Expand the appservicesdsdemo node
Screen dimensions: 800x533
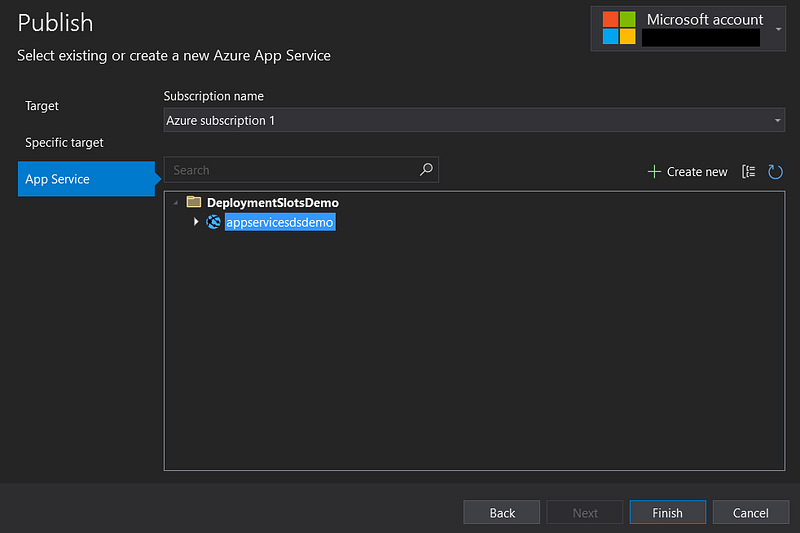pyautogui.click(x=196, y=222)
